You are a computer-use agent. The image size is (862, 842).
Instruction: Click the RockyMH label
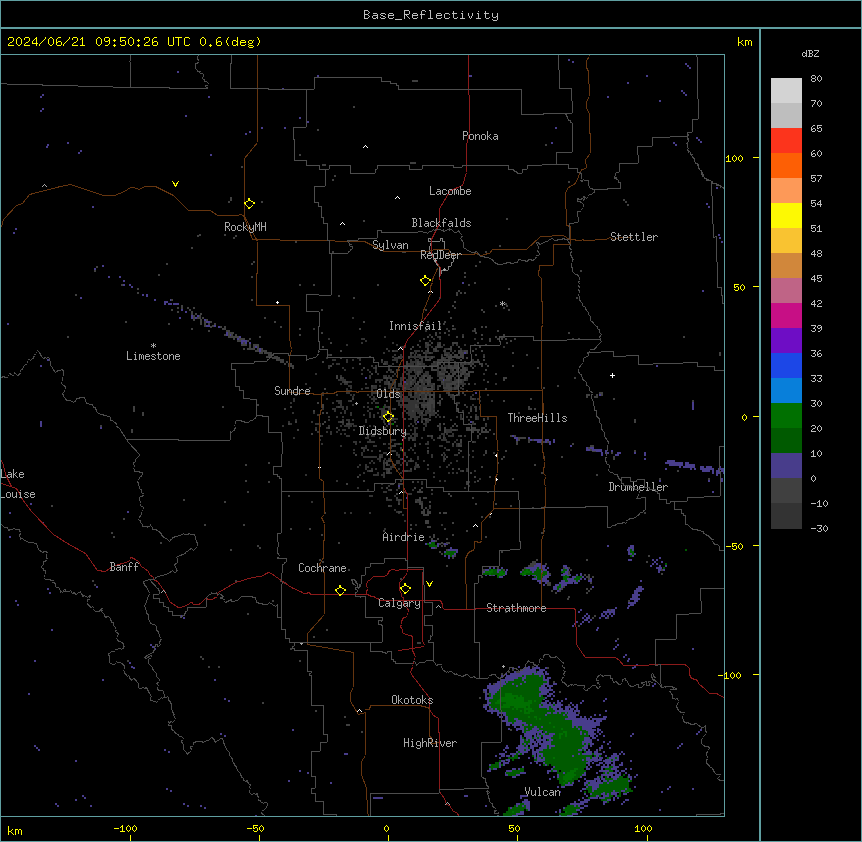(245, 227)
